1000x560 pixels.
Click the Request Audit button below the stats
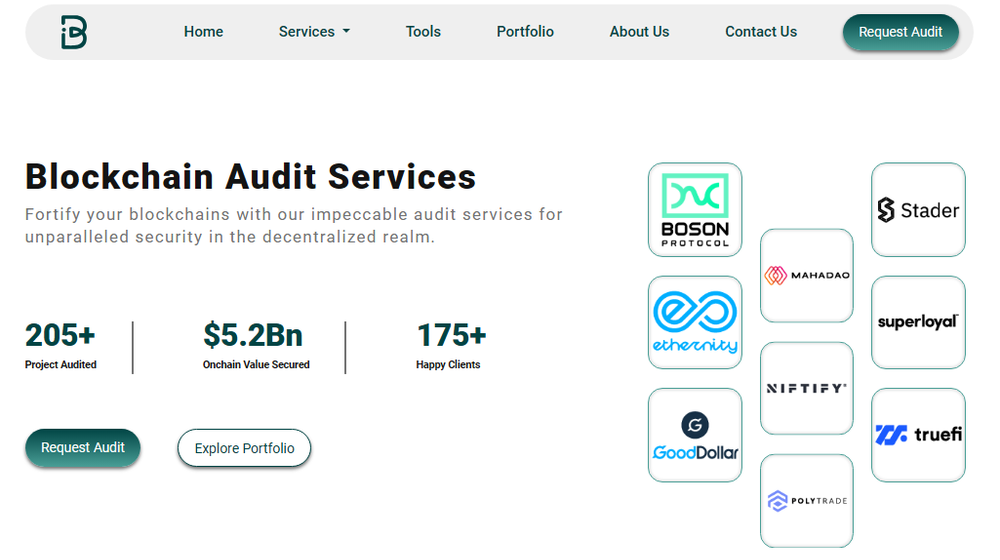[x=83, y=448]
